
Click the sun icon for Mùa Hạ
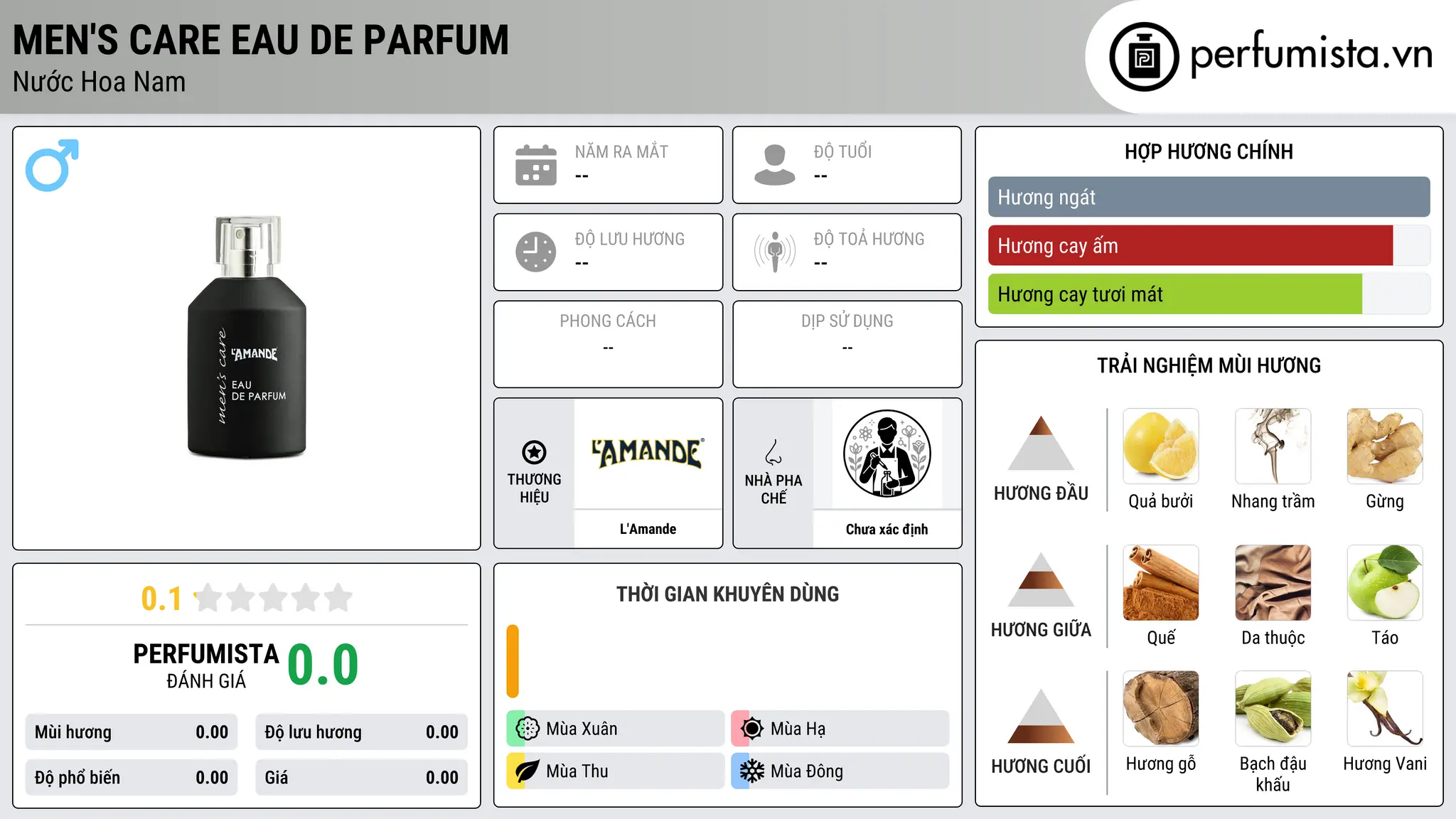tap(752, 729)
